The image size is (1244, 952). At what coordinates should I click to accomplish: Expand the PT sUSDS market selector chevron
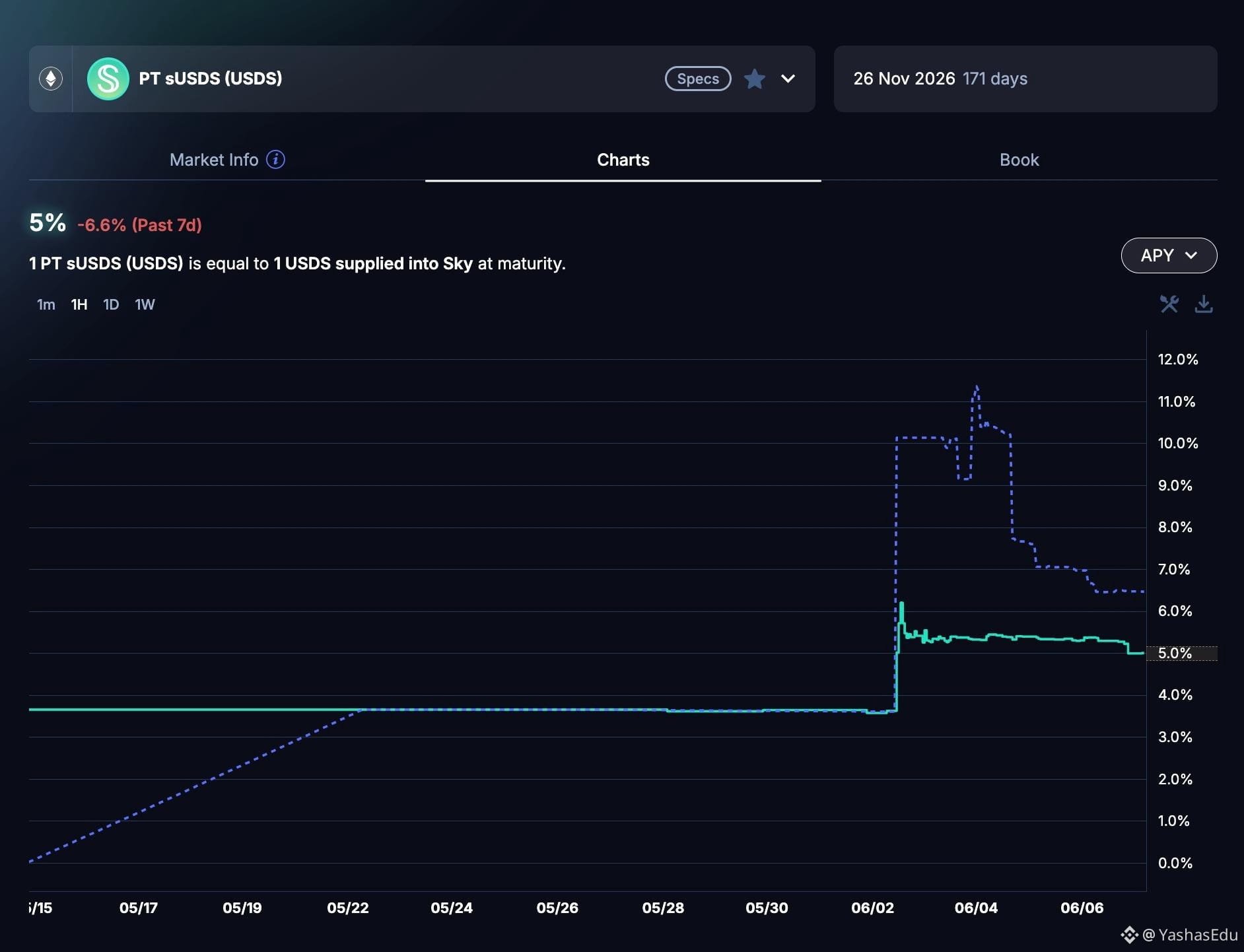tap(788, 79)
